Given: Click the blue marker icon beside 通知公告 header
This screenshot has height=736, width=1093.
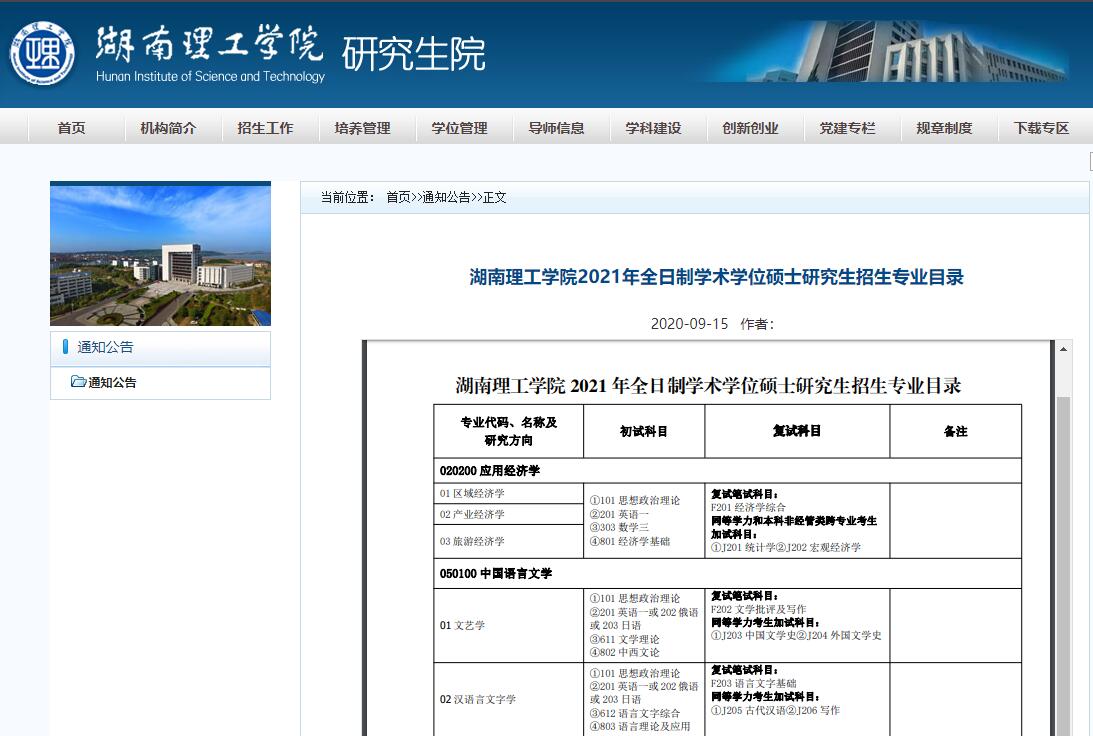Looking at the screenshot, I should [x=66, y=347].
